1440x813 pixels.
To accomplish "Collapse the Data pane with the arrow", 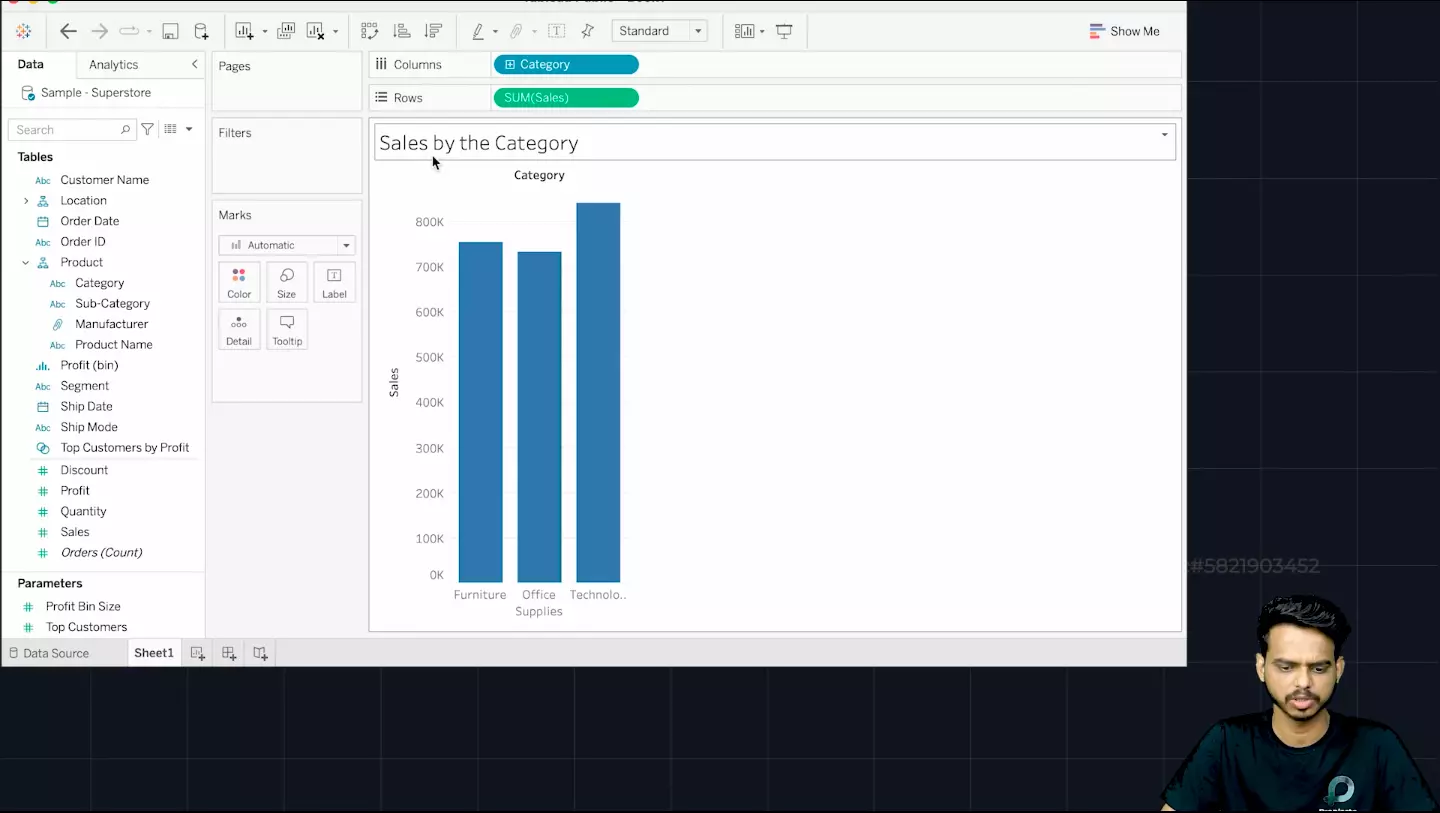I will click(x=194, y=64).
